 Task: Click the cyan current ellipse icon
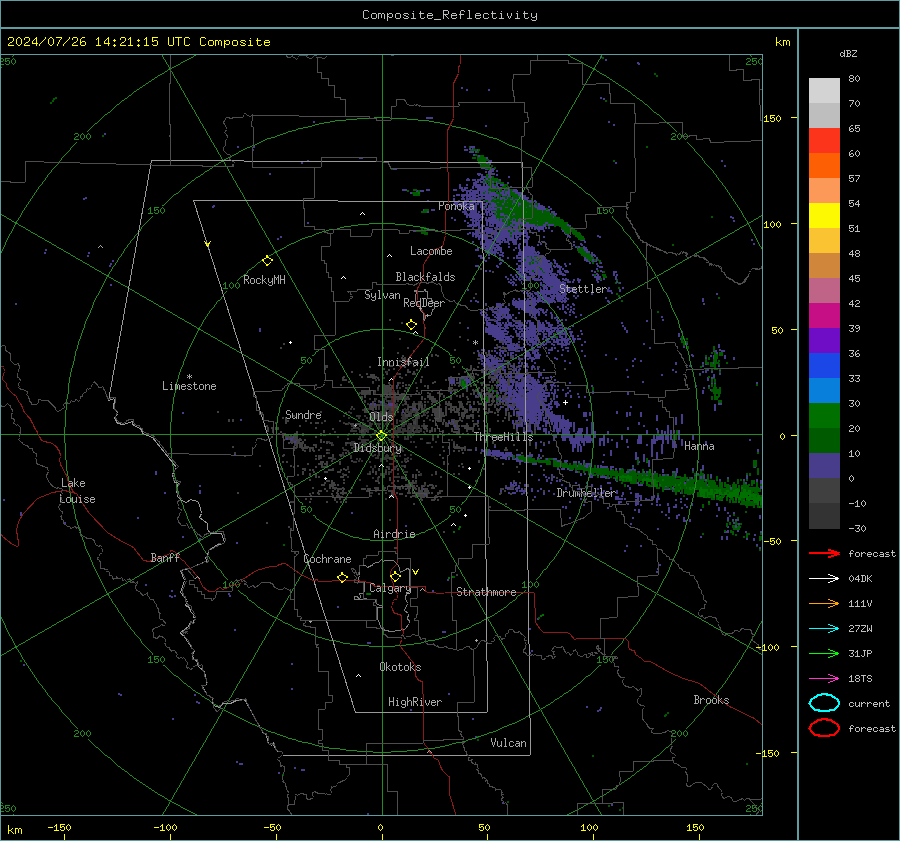(824, 703)
